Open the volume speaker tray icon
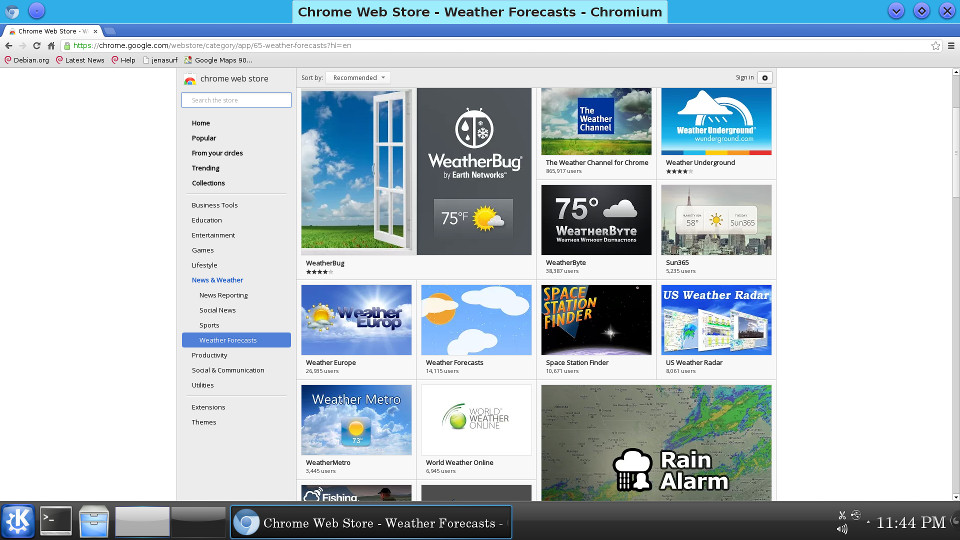 pyautogui.click(x=842, y=529)
